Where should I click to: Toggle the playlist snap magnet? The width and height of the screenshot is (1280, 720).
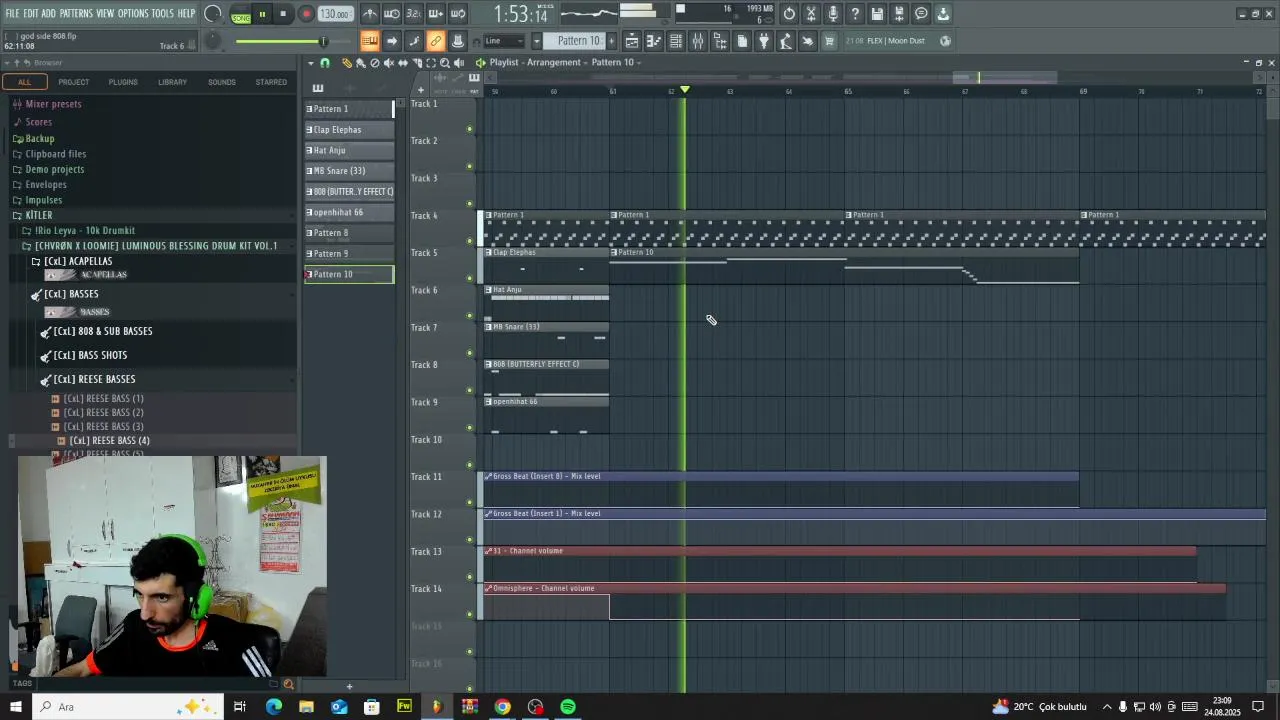tap(324, 63)
